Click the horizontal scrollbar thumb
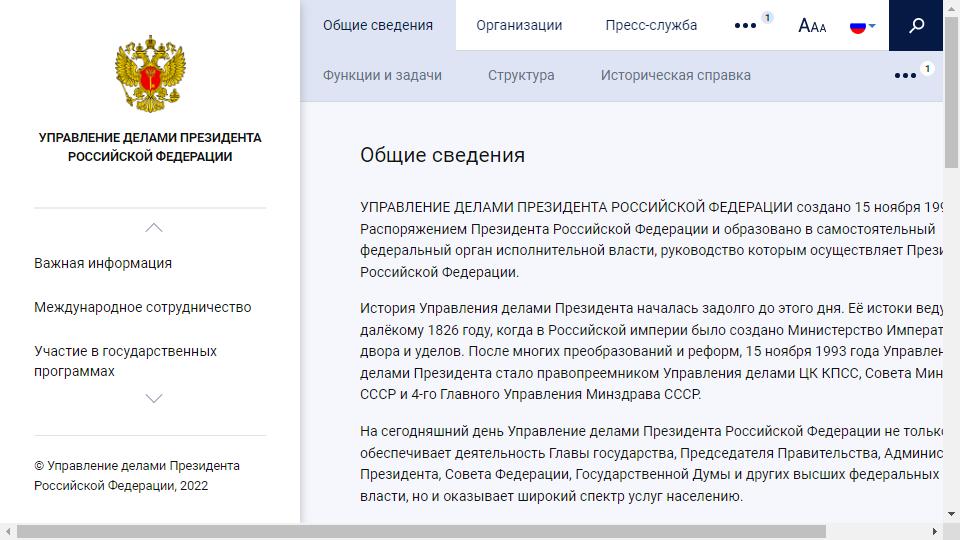The image size is (960, 540). pyautogui.click(x=421, y=531)
